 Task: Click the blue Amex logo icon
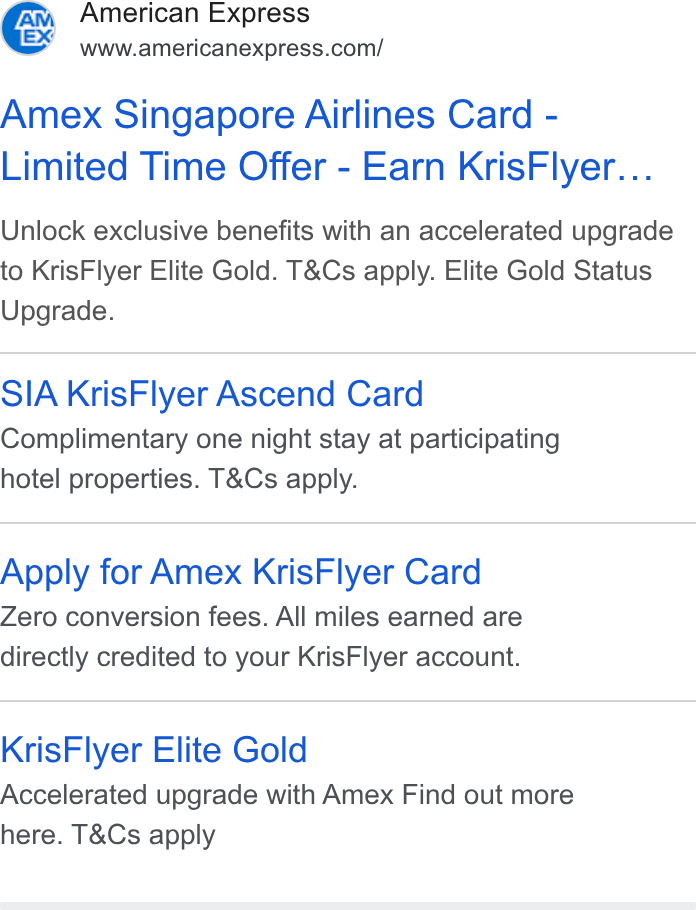pyautogui.click(x=28, y=28)
